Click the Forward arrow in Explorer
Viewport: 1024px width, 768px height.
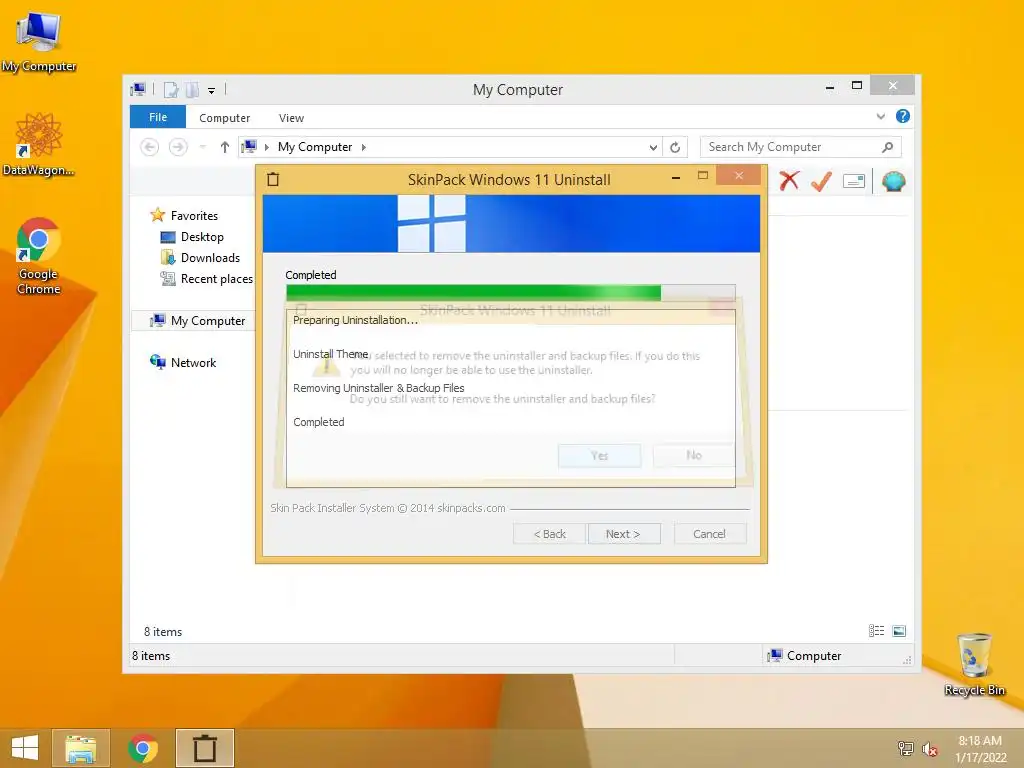(178, 147)
